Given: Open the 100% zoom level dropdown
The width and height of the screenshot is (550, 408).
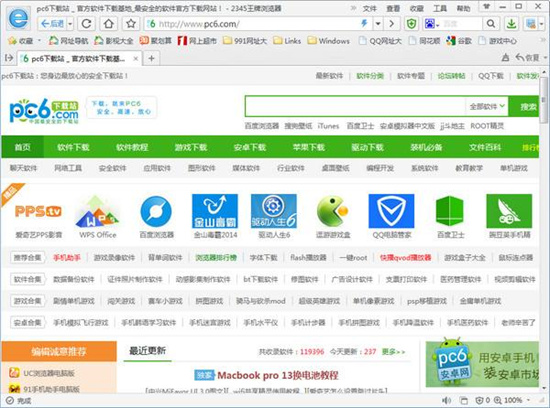Looking at the screenshot, I should 528,400.
